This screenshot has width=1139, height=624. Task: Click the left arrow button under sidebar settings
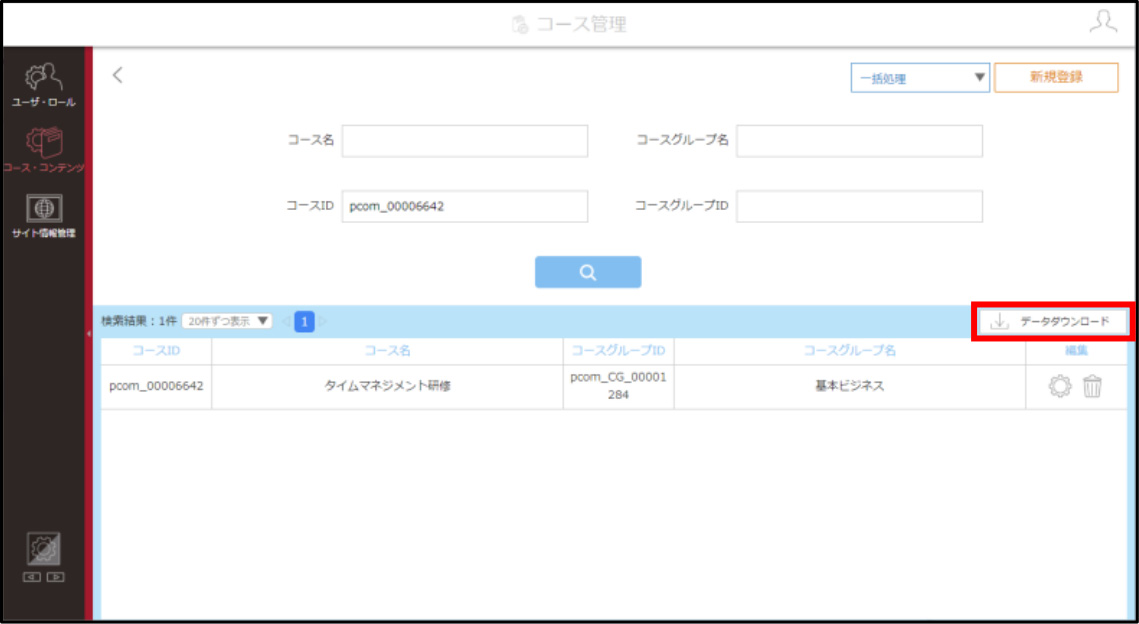pyautogui.click(x=32, y=578)
